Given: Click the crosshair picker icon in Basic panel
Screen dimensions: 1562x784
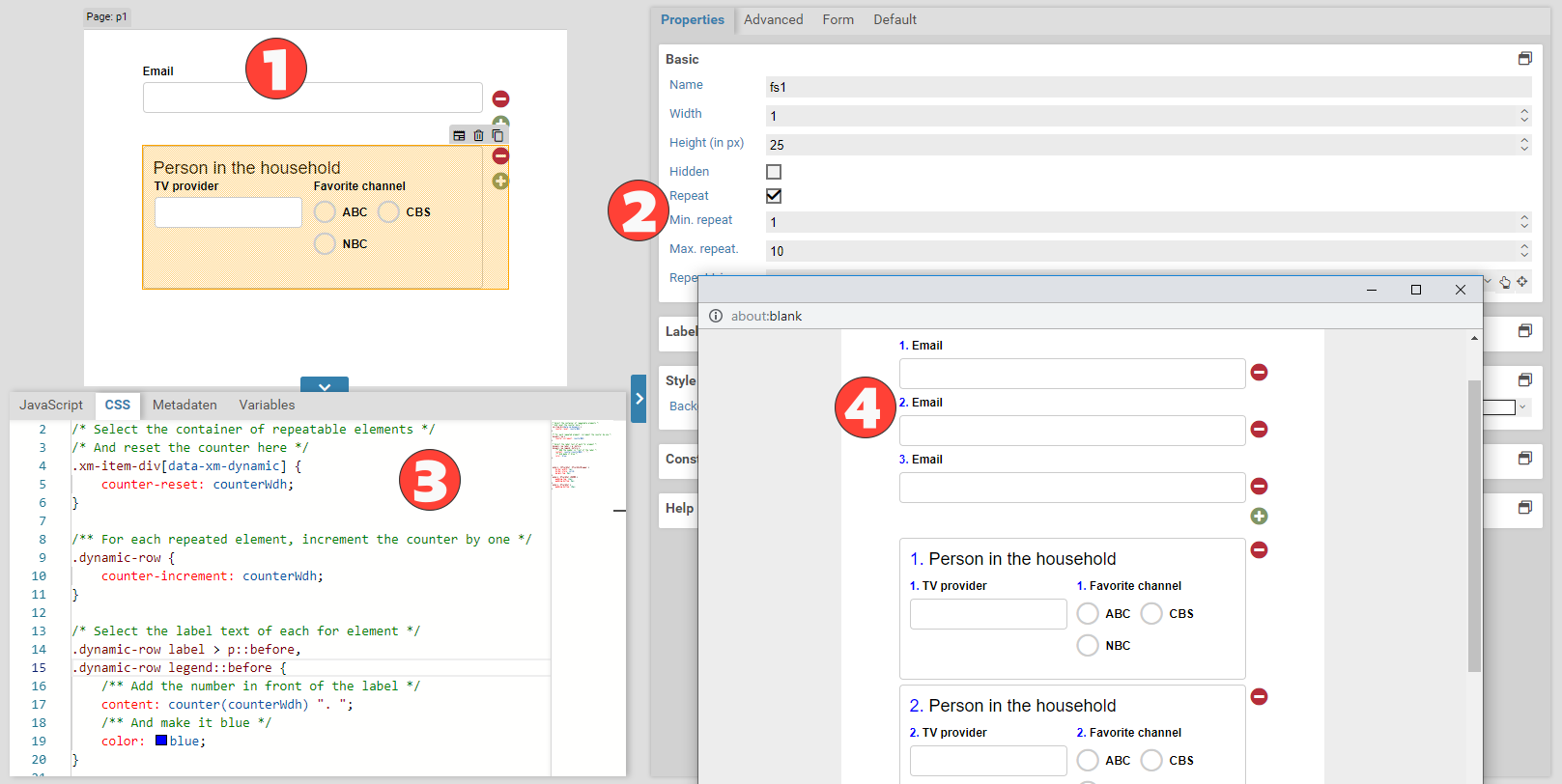Looking at the screenshot, I should (1521, 282).
